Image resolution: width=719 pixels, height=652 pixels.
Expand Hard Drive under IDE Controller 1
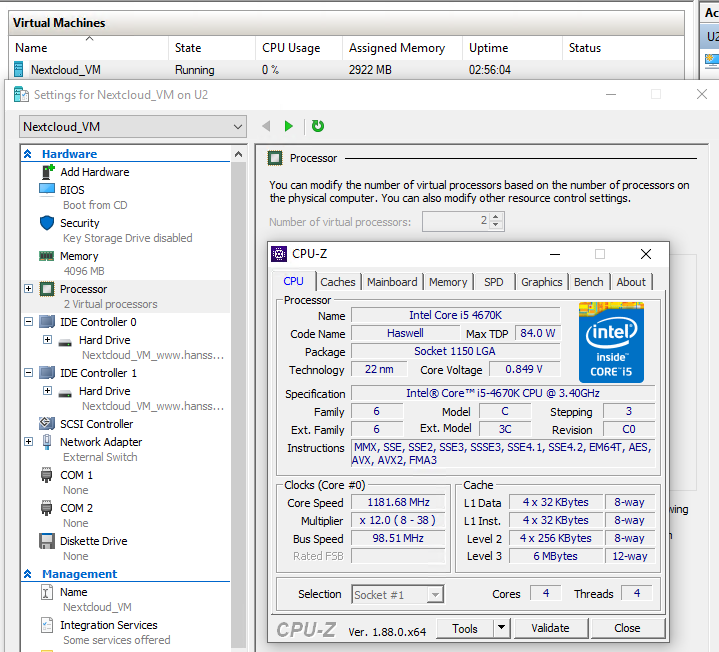[47, 390]
